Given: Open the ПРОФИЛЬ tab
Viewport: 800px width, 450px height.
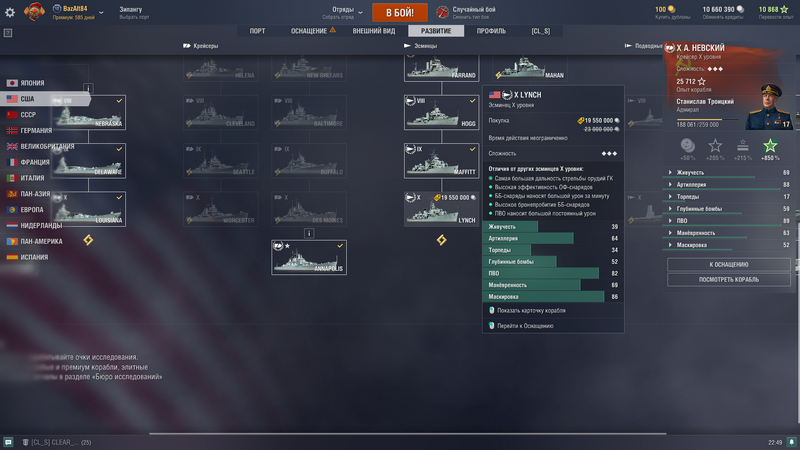Looking at the screenshot, I should point(491,31).
